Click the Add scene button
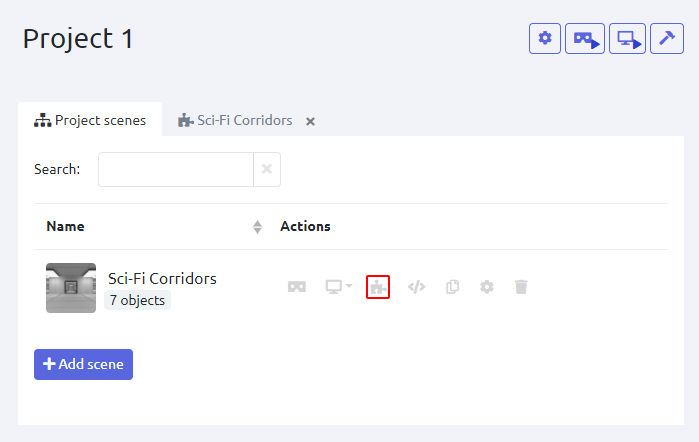Screen dimensions: 699x442 pos(83,364)
